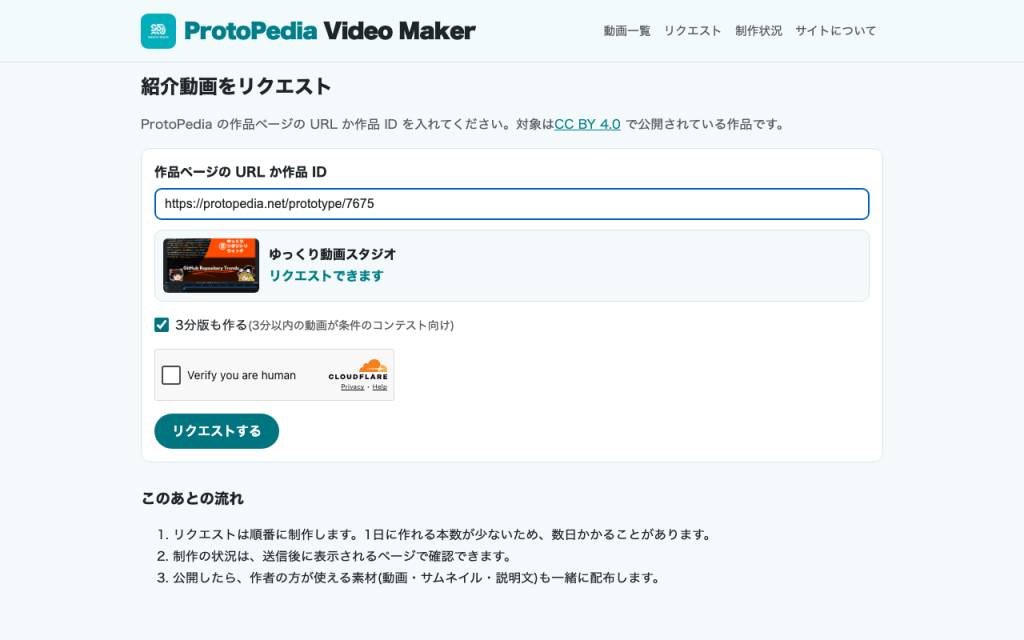
Task: Open the Cloudflare Help link
Action: [379, 387]
